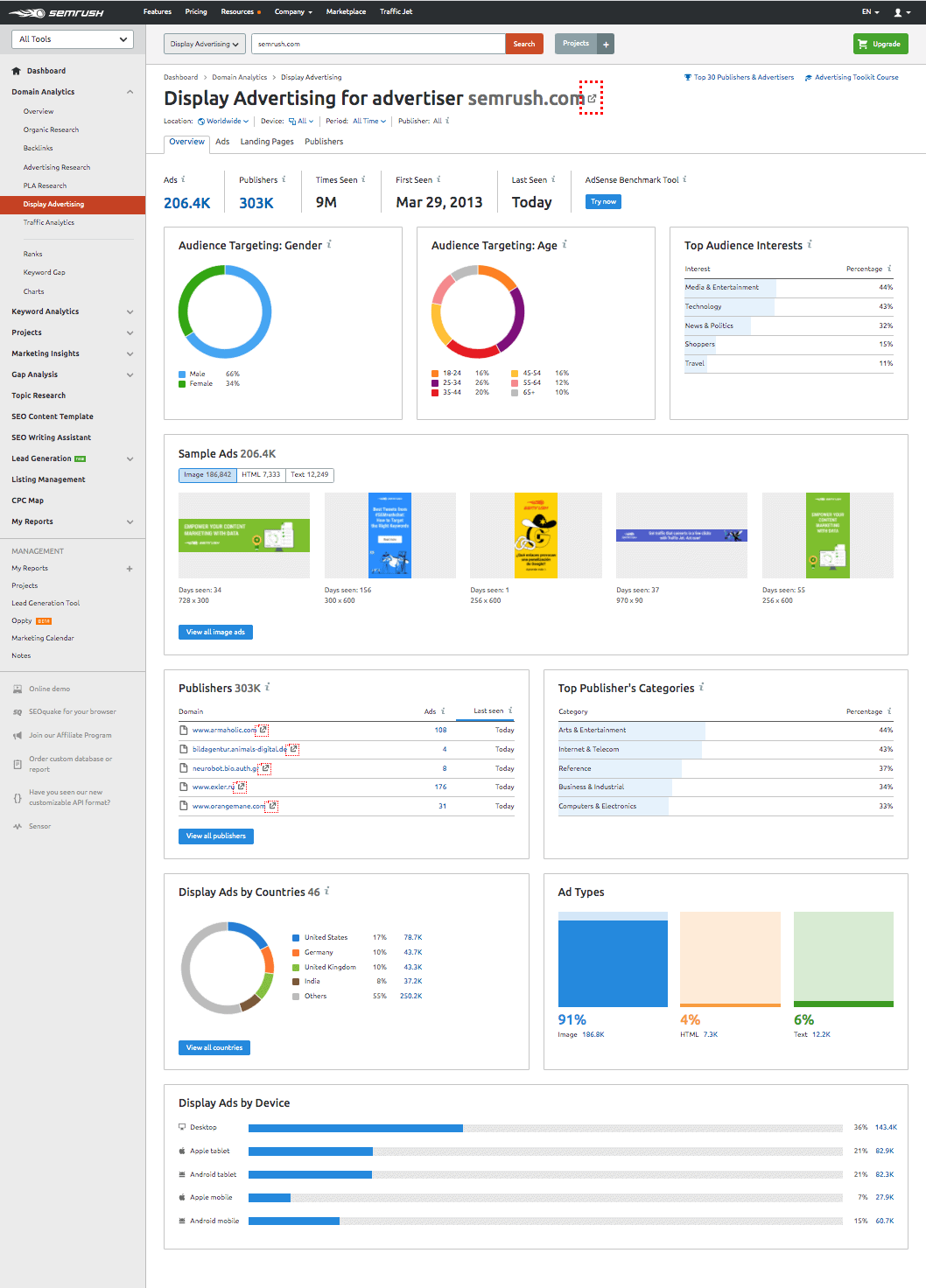This screenshot has height=1288, width=926.
Task: Click View all image ads button
Action: (215, 632)
